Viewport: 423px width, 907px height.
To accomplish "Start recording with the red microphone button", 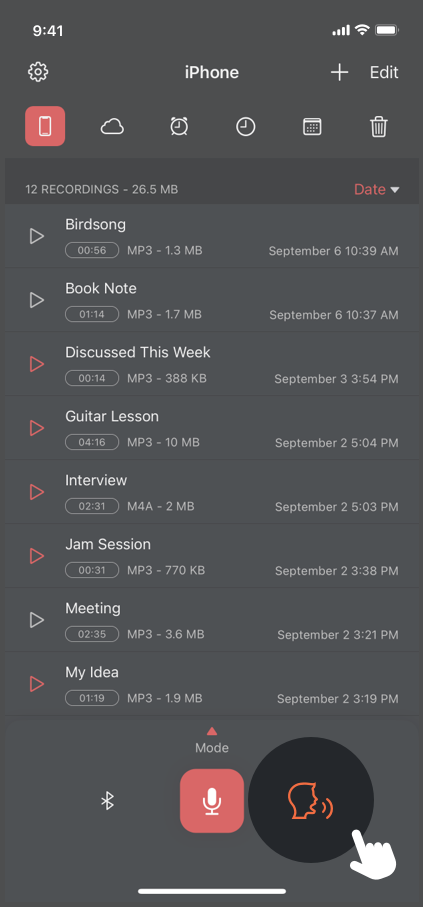I will coord(212,801).
